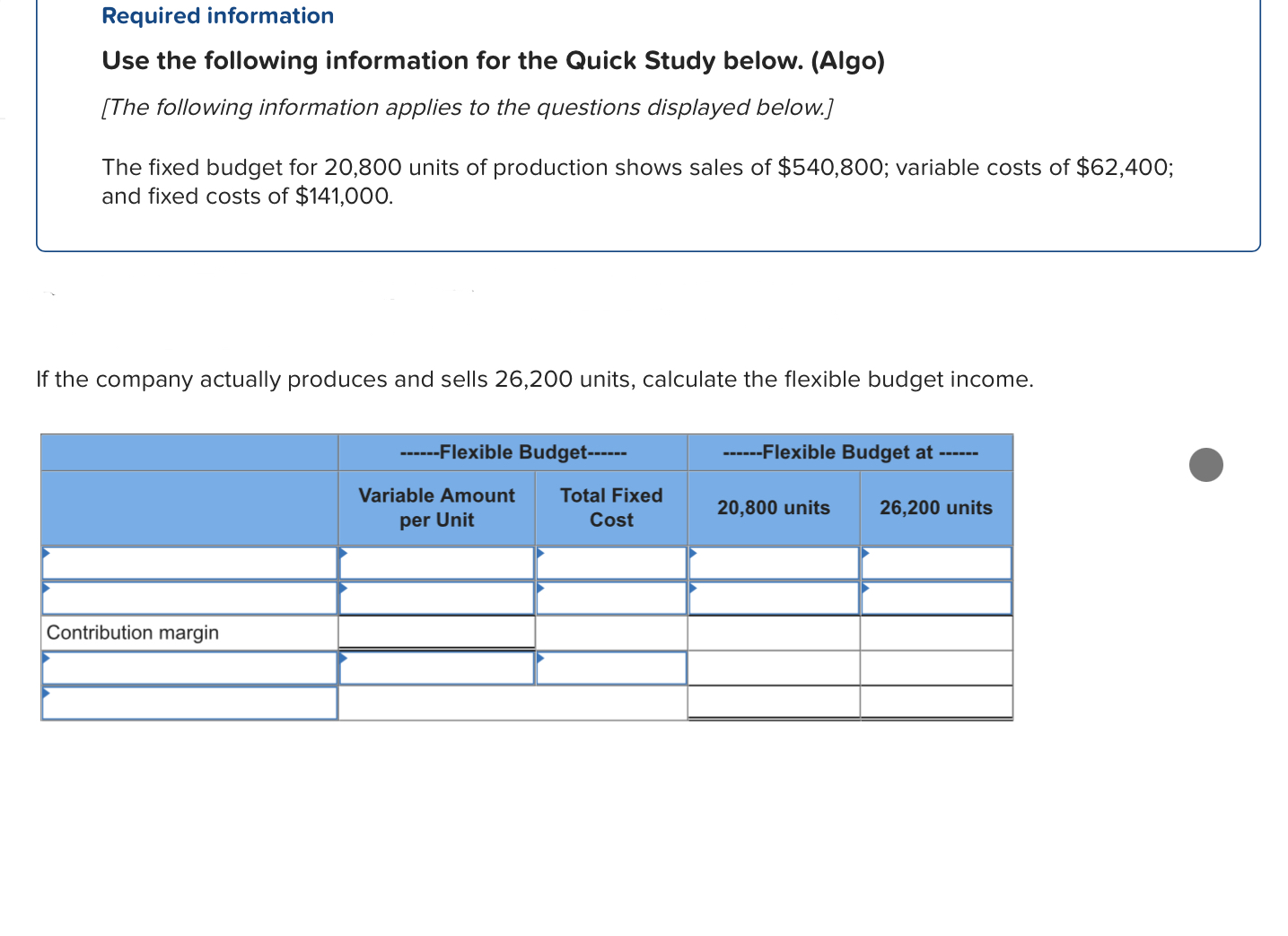This screenshot has height=936, width=1288.
Task: Click the Required information heading
Action: pos(218,16)
